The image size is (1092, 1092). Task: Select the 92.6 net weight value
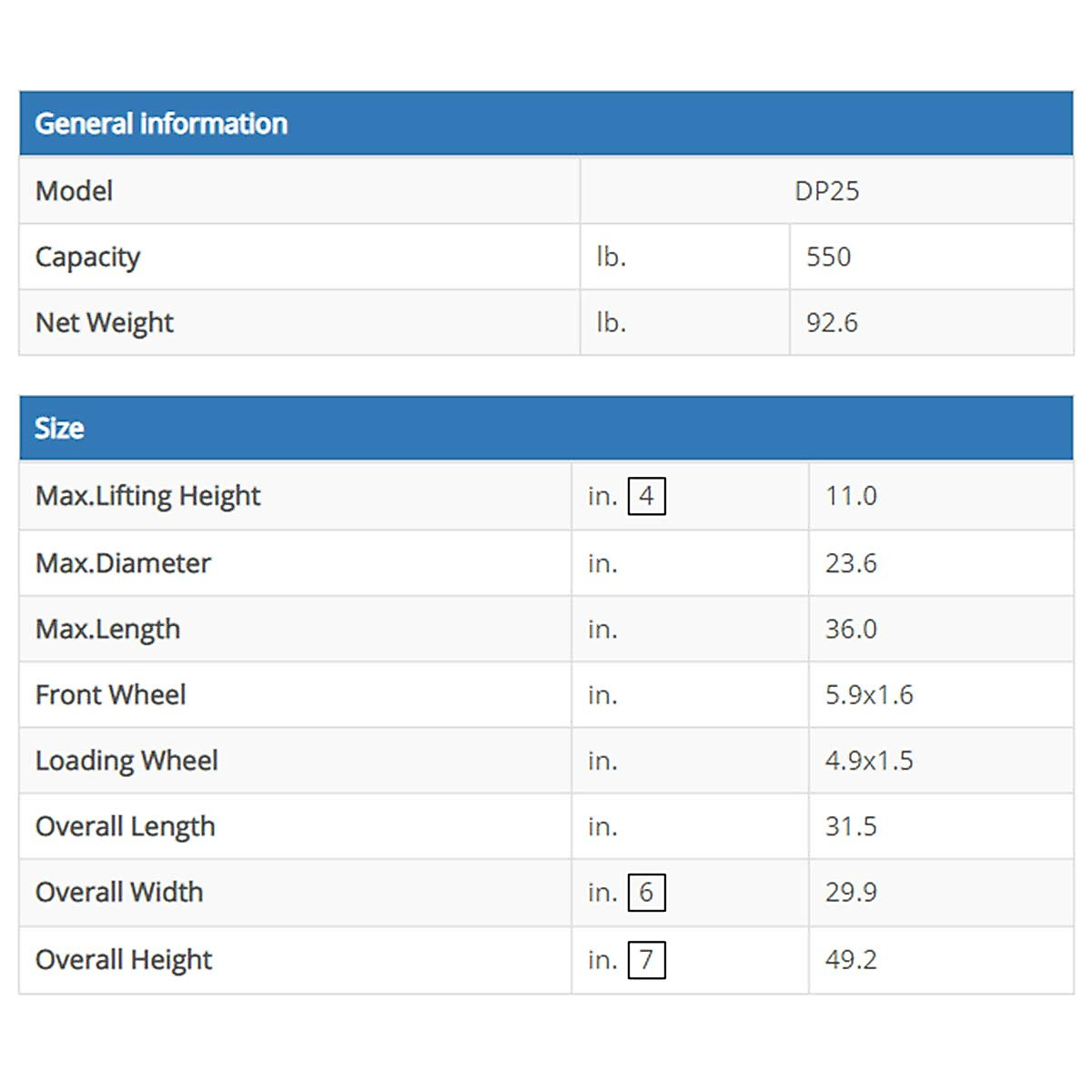[x=832, y=323]
